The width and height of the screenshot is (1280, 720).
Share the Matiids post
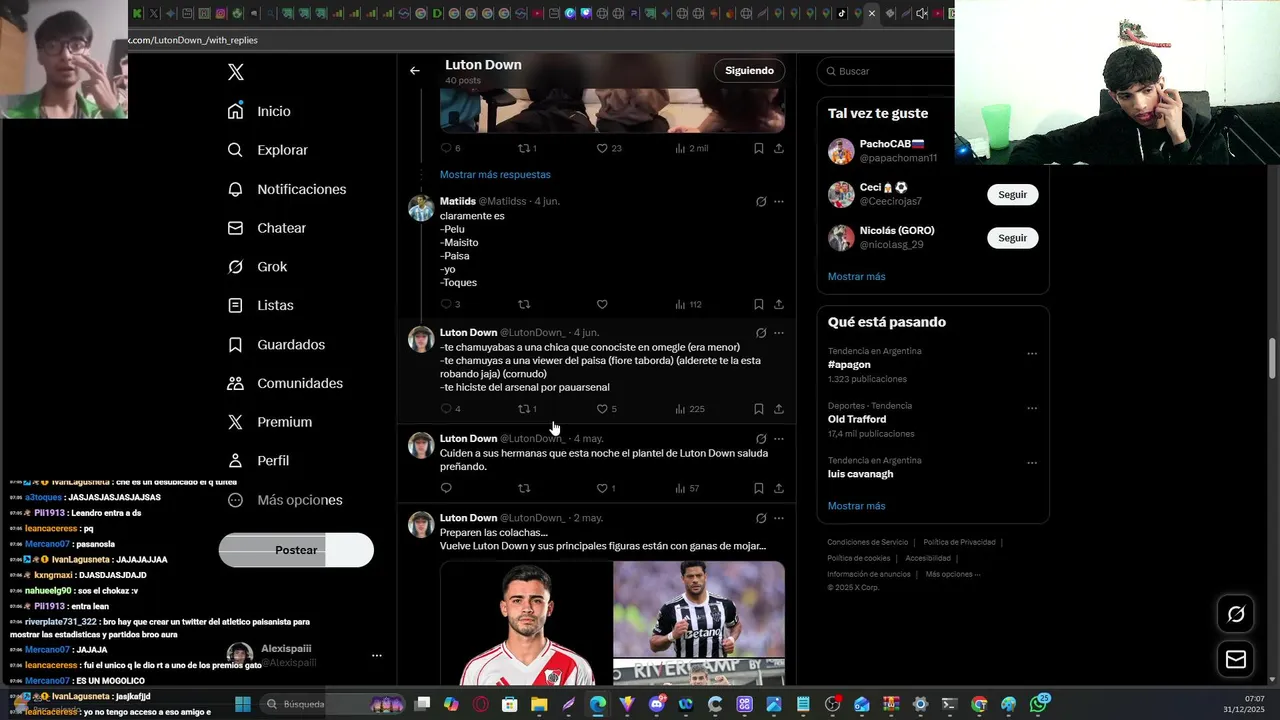point(779,304)
